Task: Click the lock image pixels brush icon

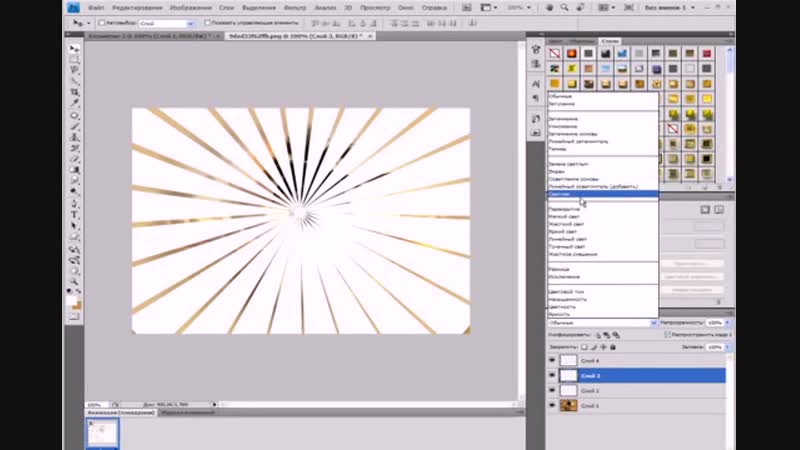Action: [593, 347]
